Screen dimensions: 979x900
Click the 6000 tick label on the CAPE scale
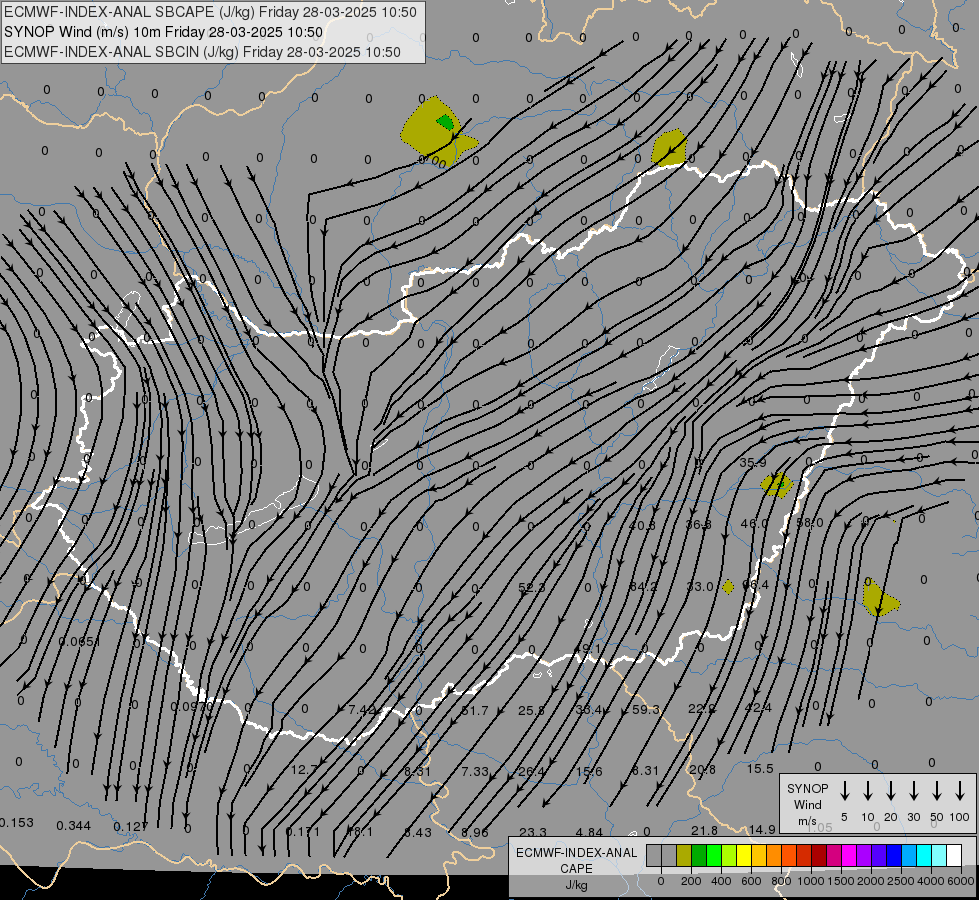(x=962, y=881)
